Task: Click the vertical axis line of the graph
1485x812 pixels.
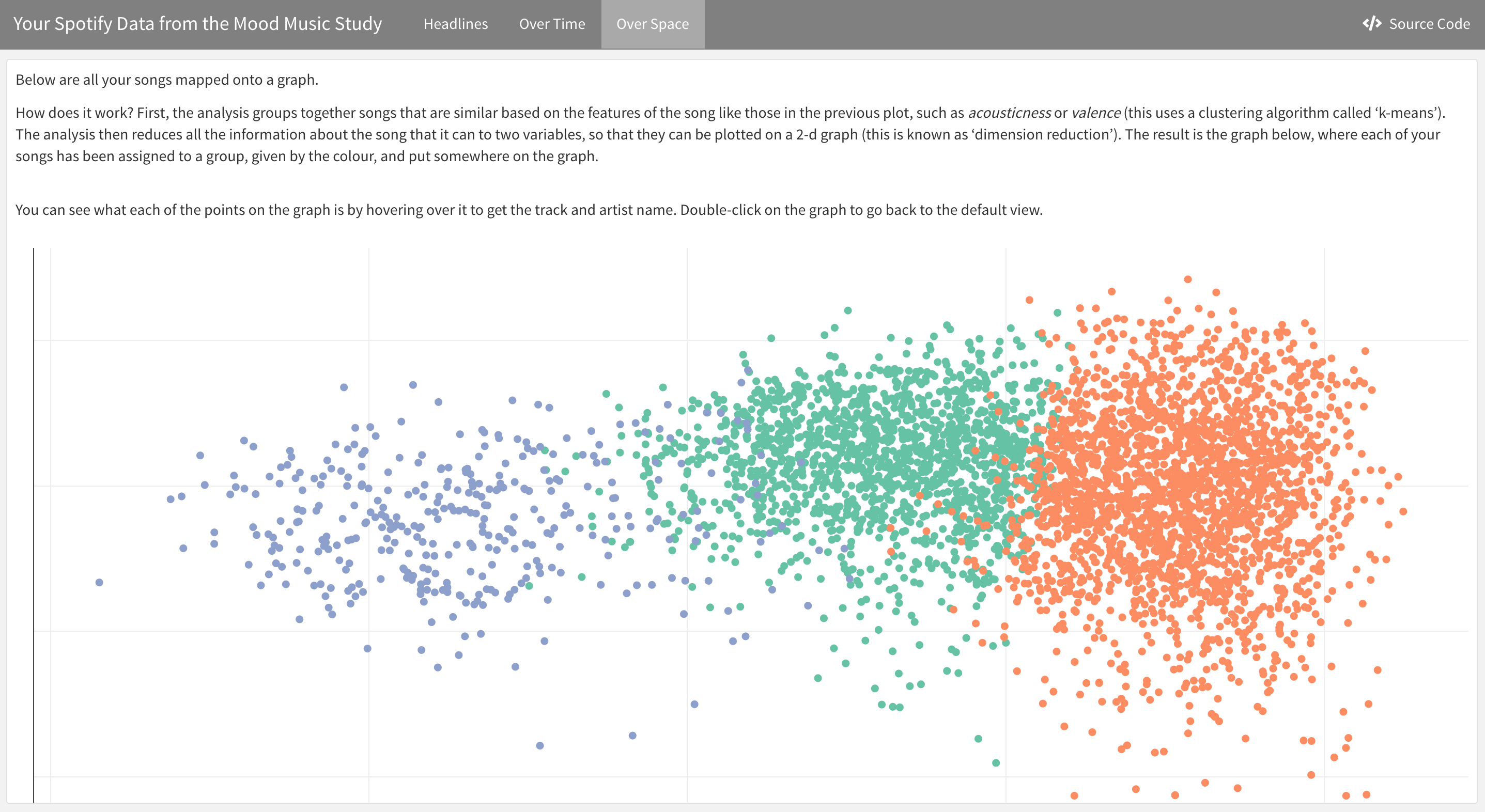Action: (x=34, y=519)
